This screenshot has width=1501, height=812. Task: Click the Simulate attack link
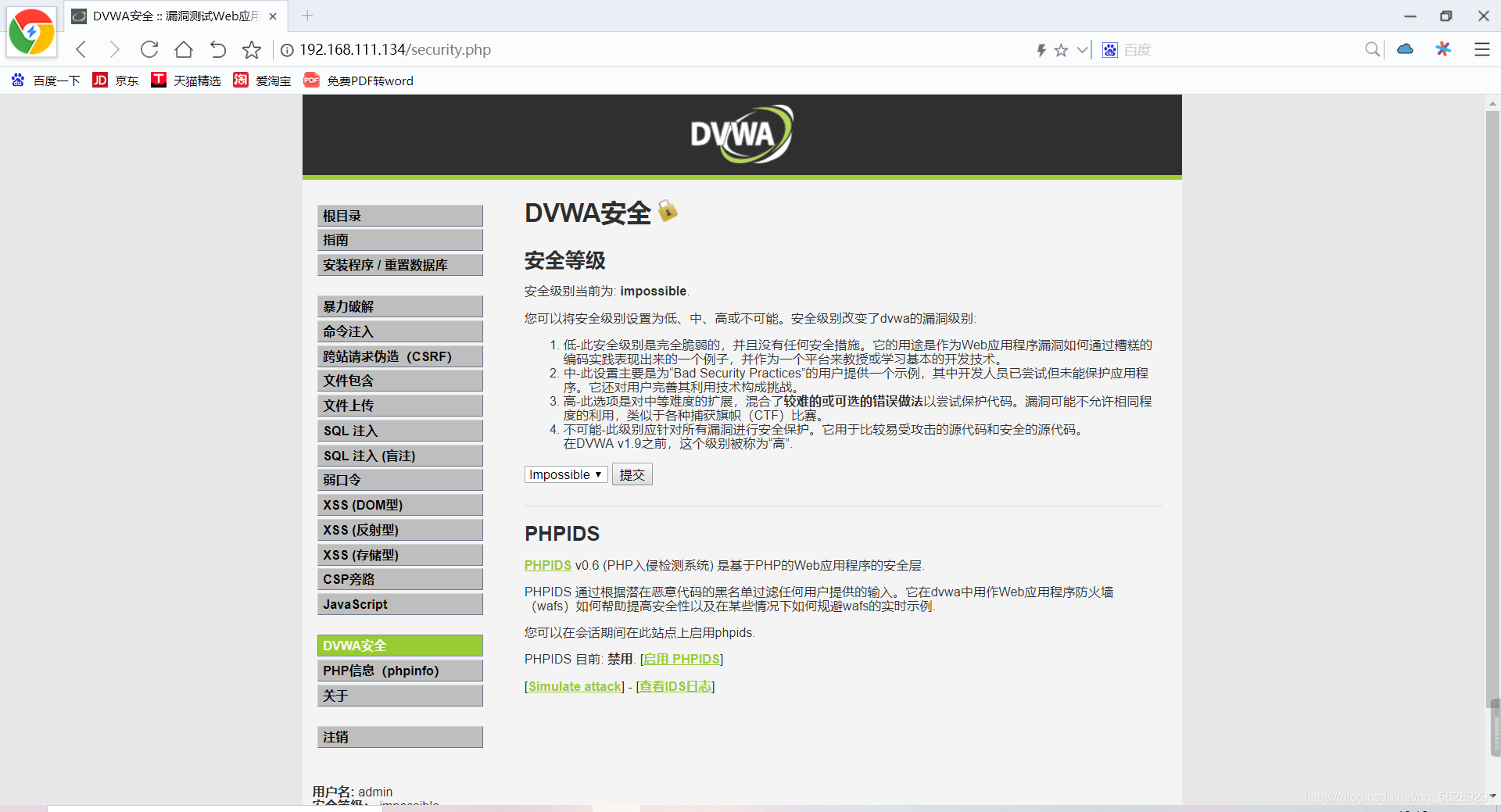point(575,686)
